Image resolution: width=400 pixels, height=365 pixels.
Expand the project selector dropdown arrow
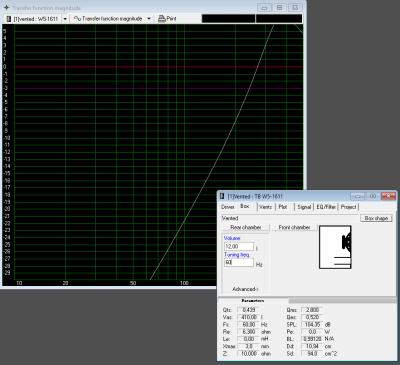tap(65, 19)
